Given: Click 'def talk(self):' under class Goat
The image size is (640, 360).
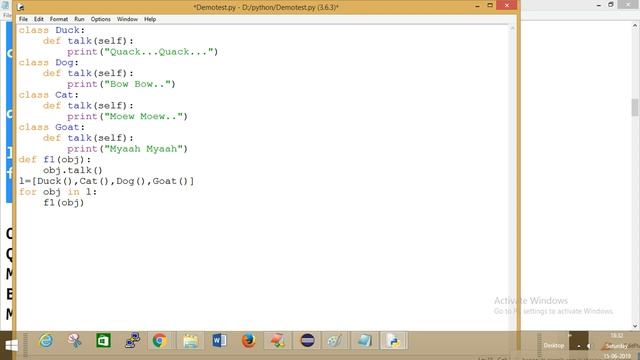Looking at the screenshot, I should click(88, 138).
